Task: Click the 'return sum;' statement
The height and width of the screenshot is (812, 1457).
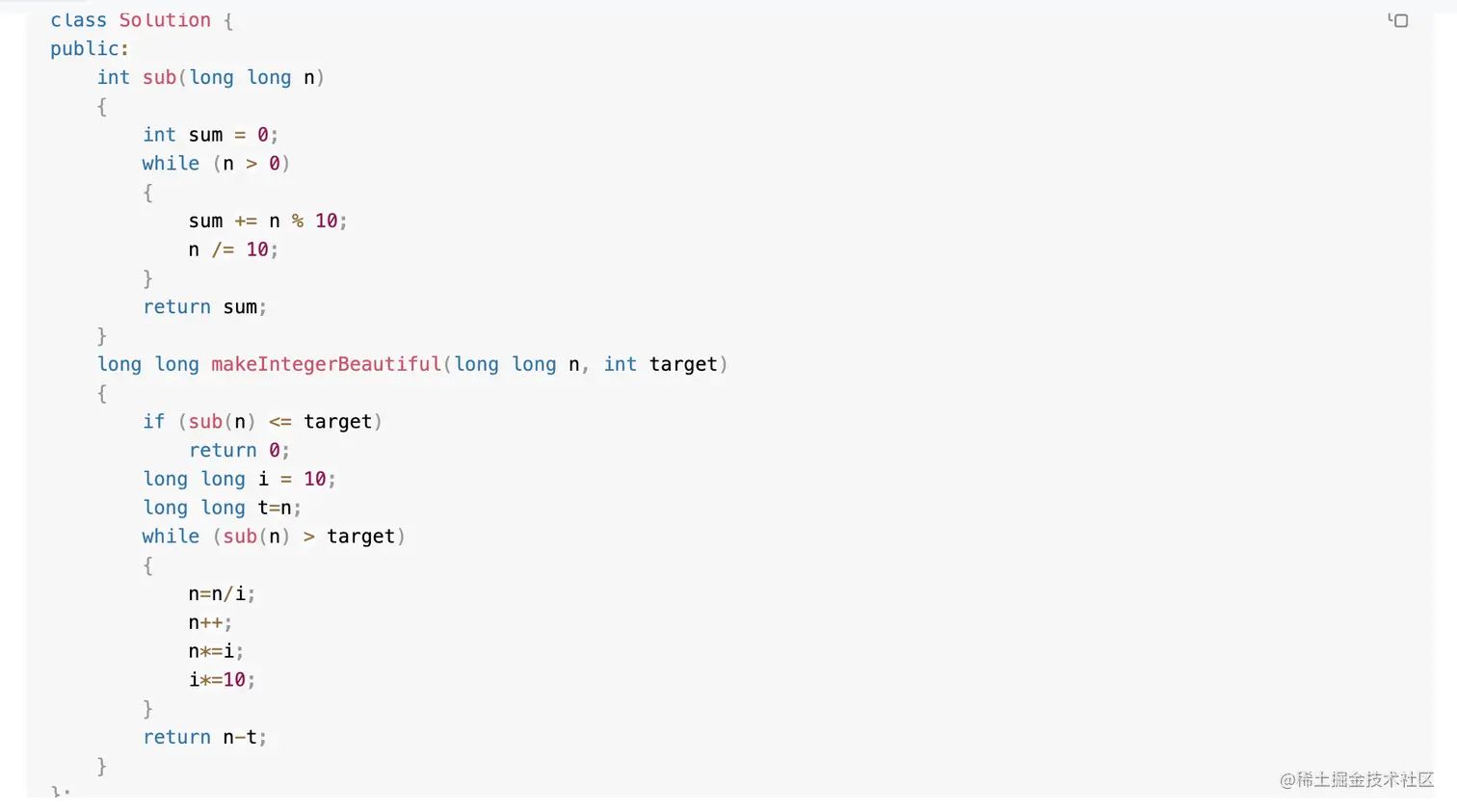Action: click(204, 307)
